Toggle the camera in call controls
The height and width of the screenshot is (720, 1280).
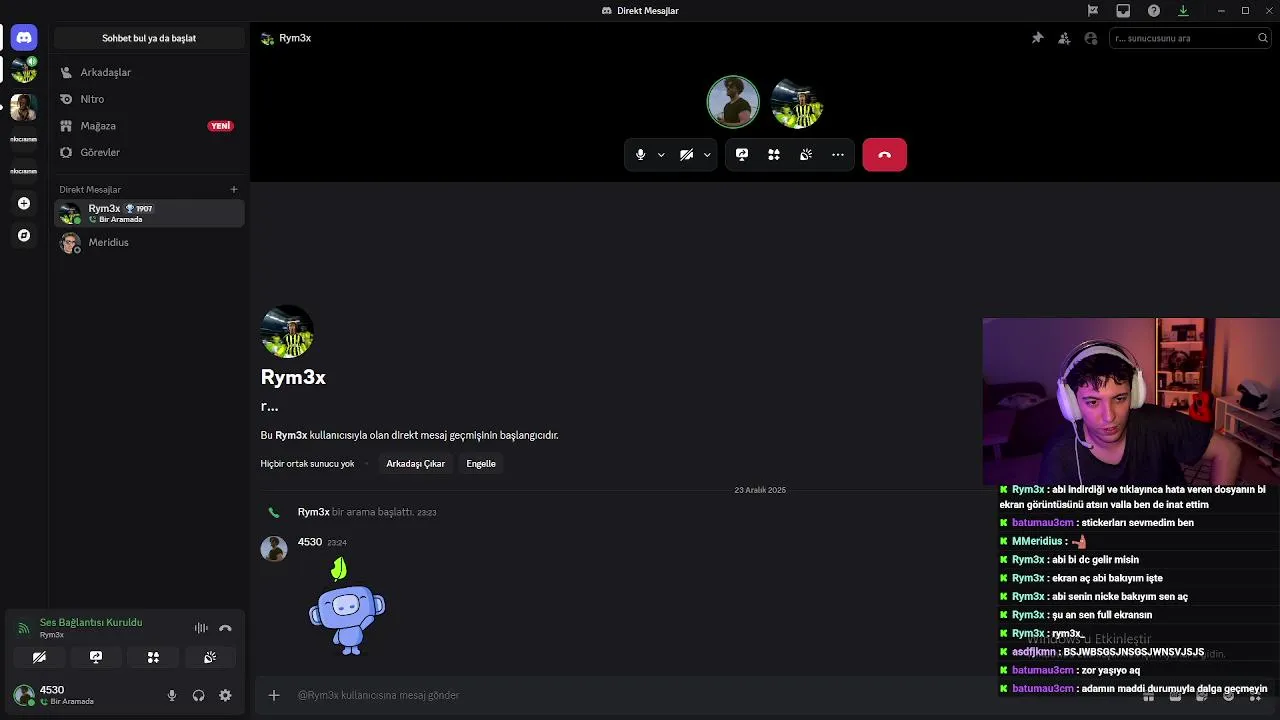[x=687, y=155]
